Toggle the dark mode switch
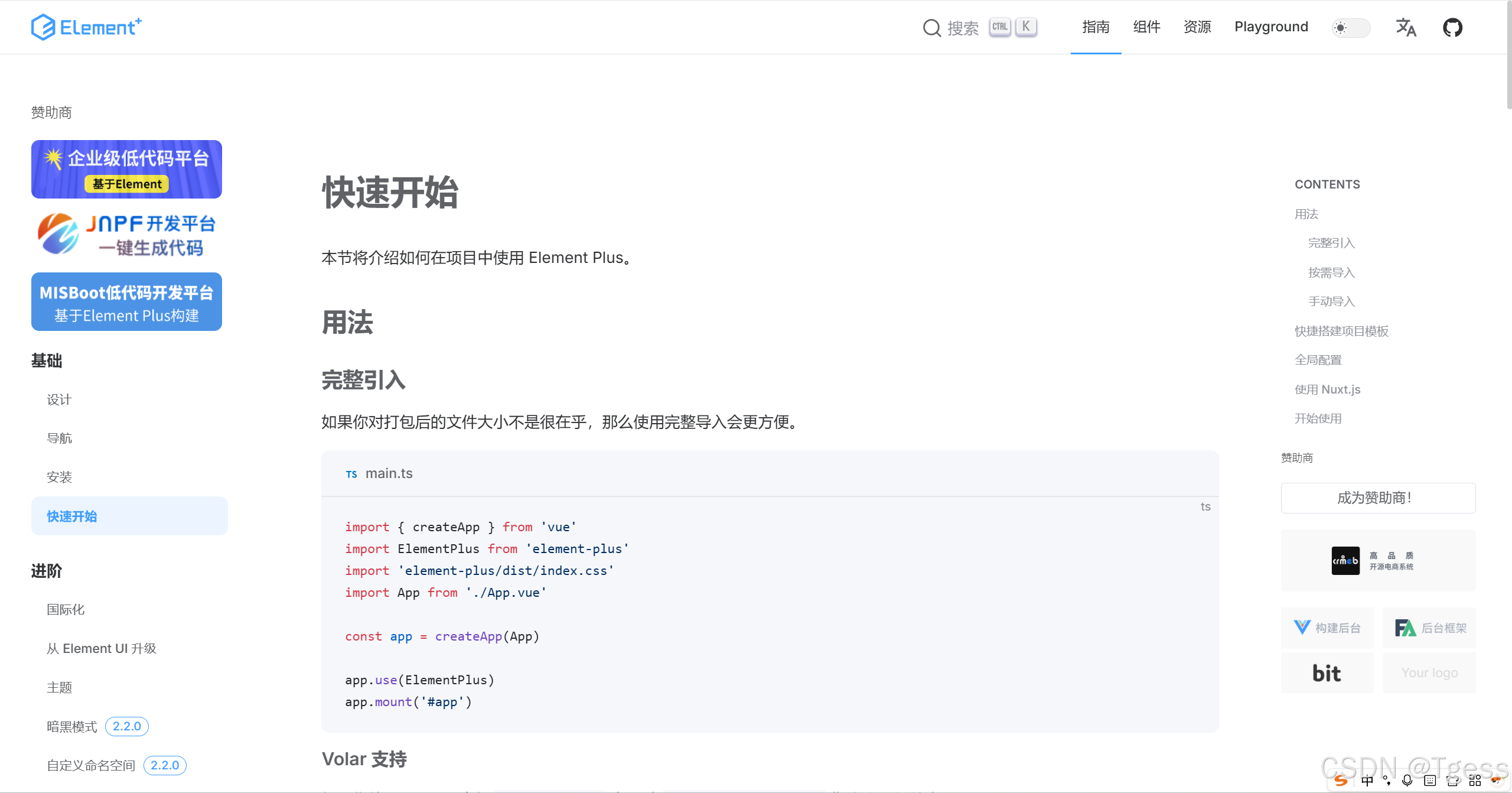The width and height of the screenshot is (1512, 793). pos(1351,28)
